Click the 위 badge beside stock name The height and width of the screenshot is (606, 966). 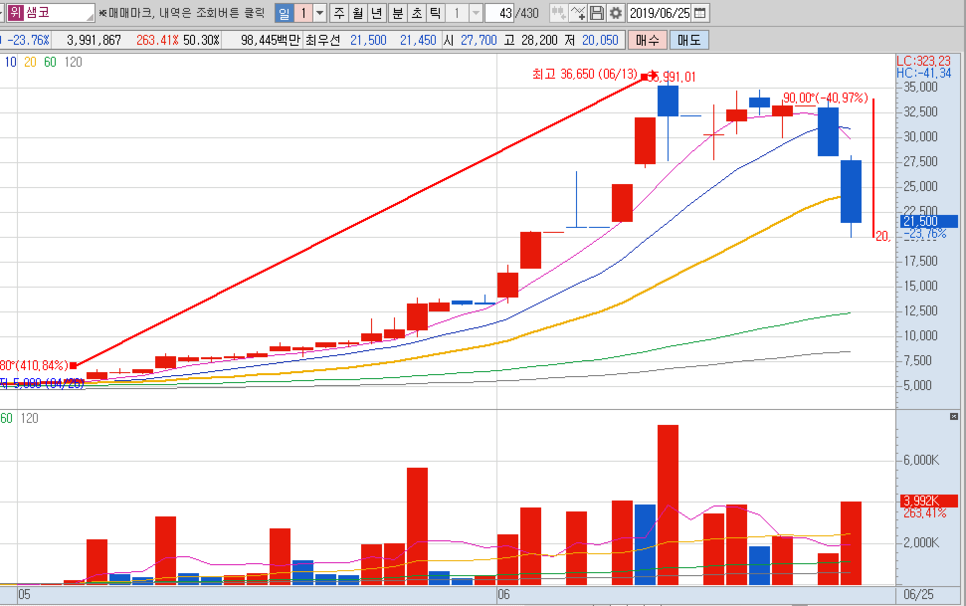(15, 12)
